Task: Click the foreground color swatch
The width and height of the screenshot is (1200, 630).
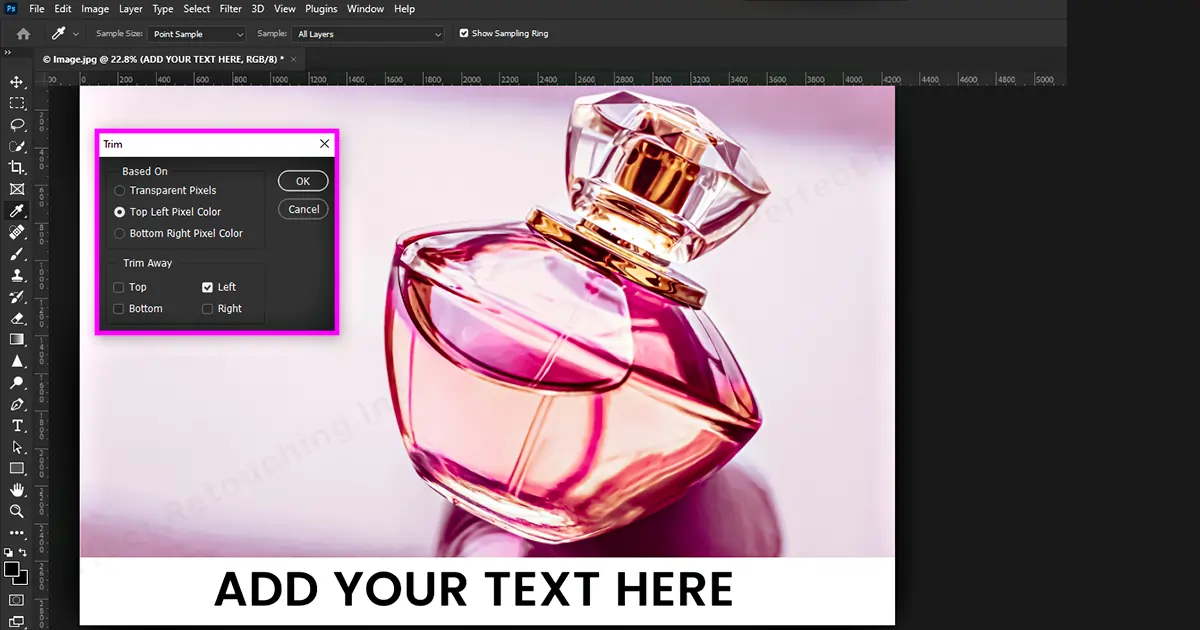Action: click(x=12, y=569)
